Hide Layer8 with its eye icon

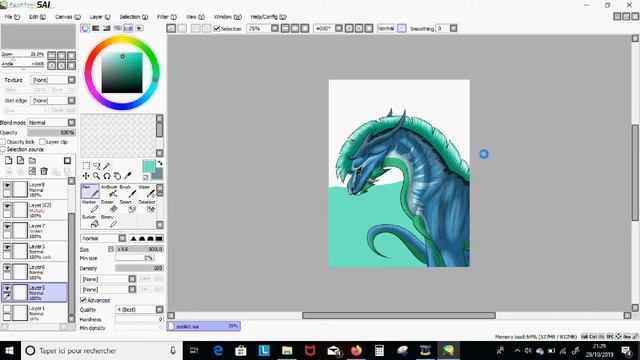tap(7, 185)
